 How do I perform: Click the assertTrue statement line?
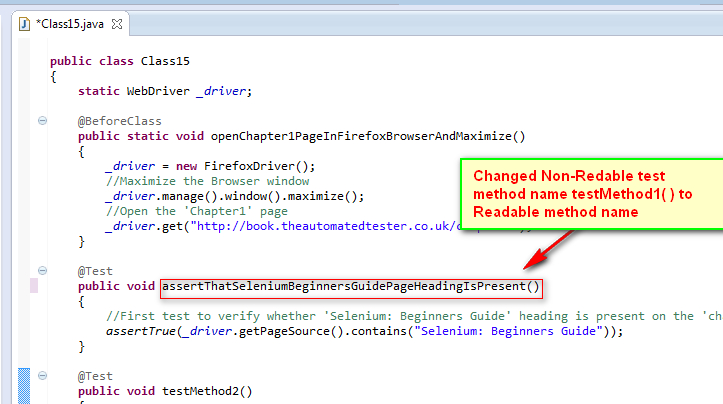coord(364,331)
